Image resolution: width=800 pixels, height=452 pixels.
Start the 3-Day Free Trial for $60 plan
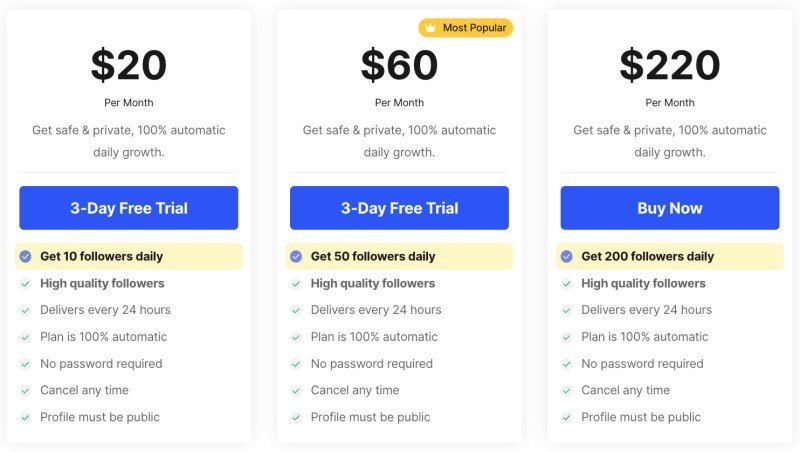[399, 208]
